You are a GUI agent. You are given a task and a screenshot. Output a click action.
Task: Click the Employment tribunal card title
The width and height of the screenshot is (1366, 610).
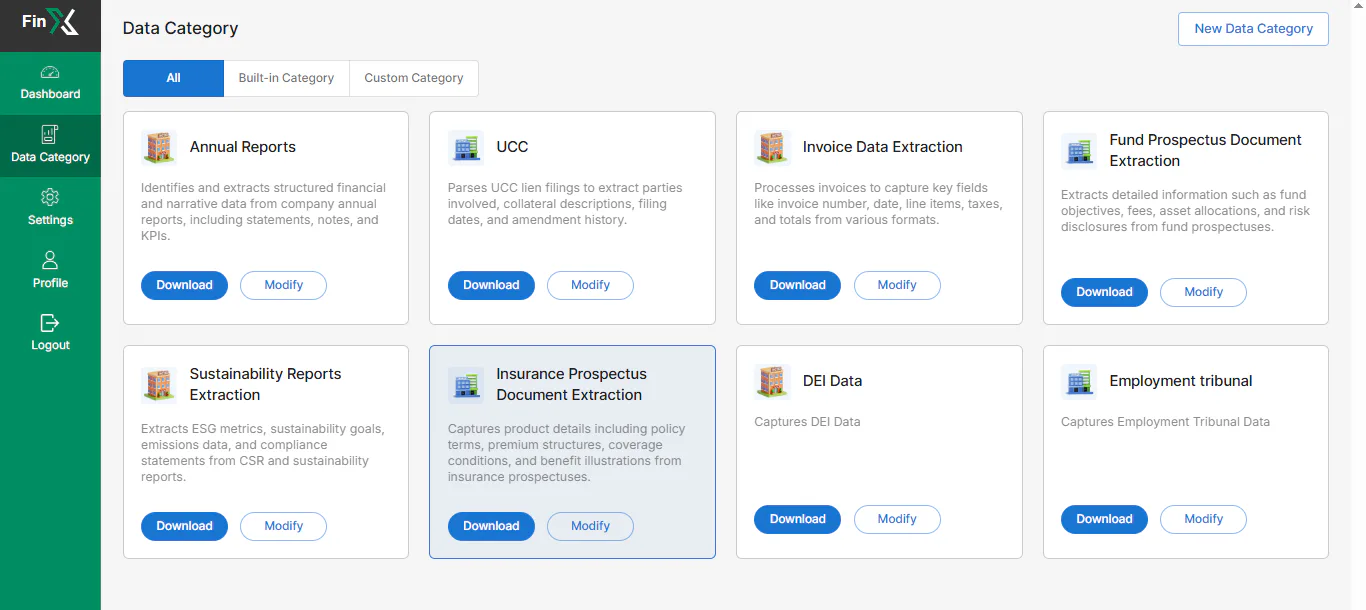[x=1181, y=381]
